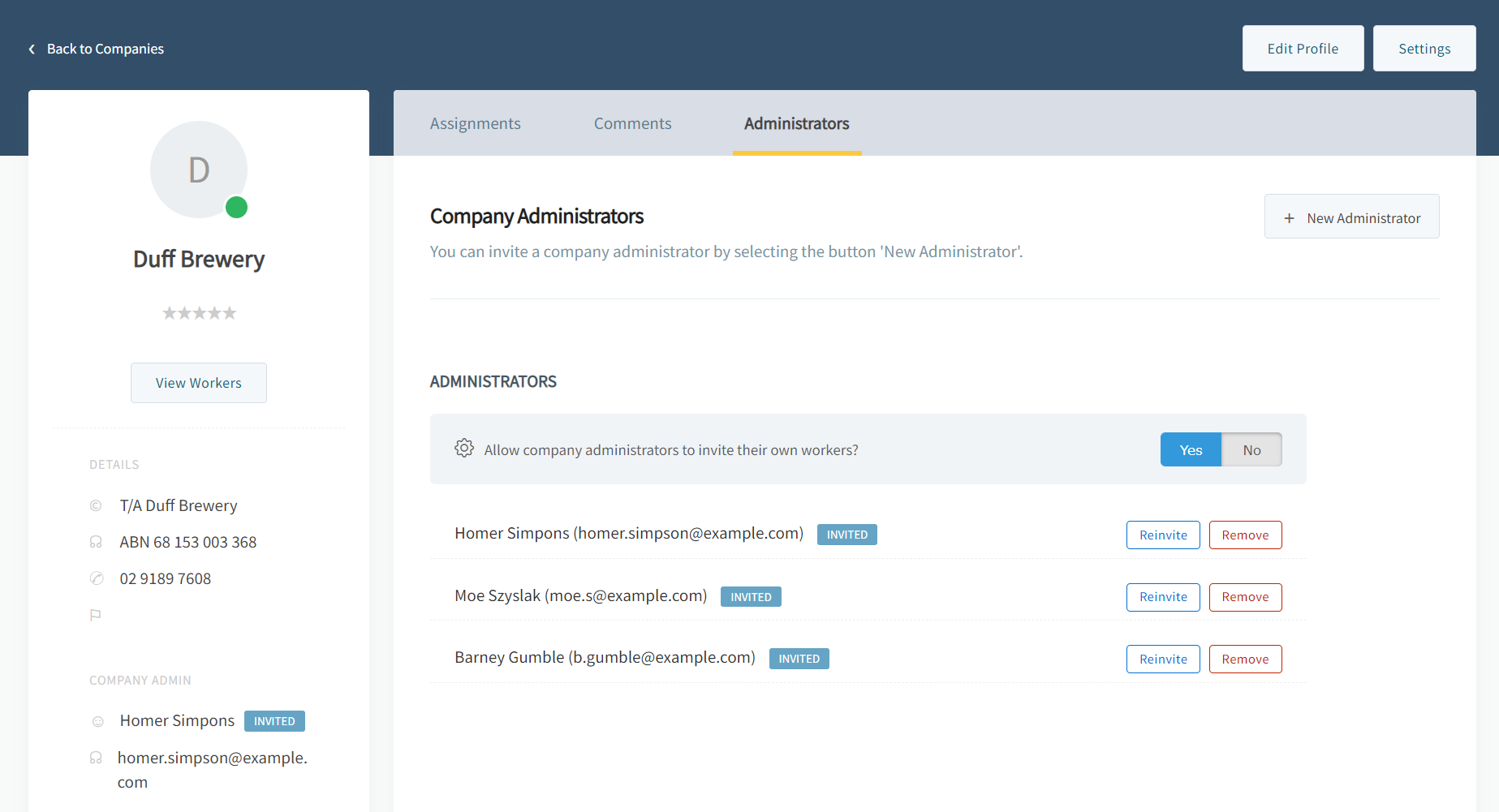Click the copyright icon next to T/A Duff Brewery
The image size is (1499, 812).
(96, 506)
